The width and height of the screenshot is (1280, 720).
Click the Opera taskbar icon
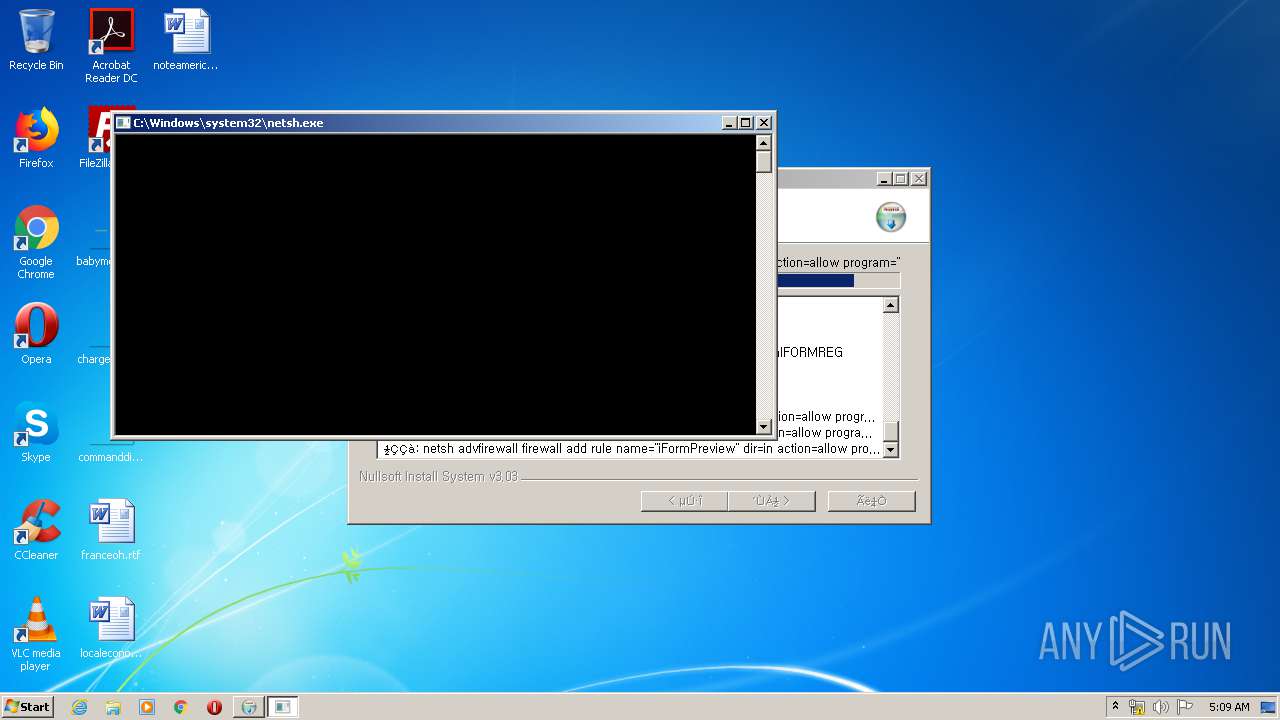coord(214,707)
